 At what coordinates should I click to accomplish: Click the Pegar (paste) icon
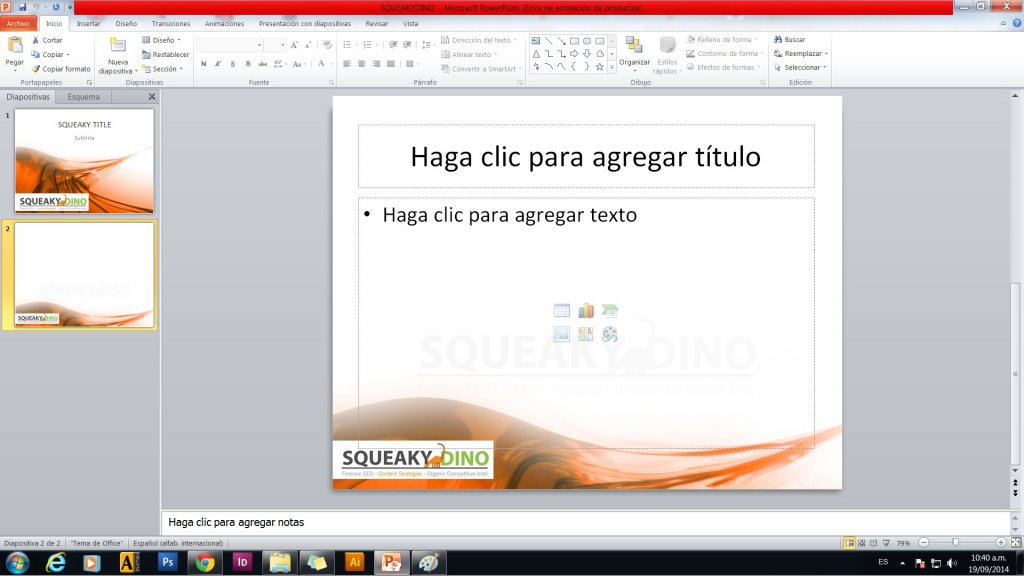coord(14,46)
